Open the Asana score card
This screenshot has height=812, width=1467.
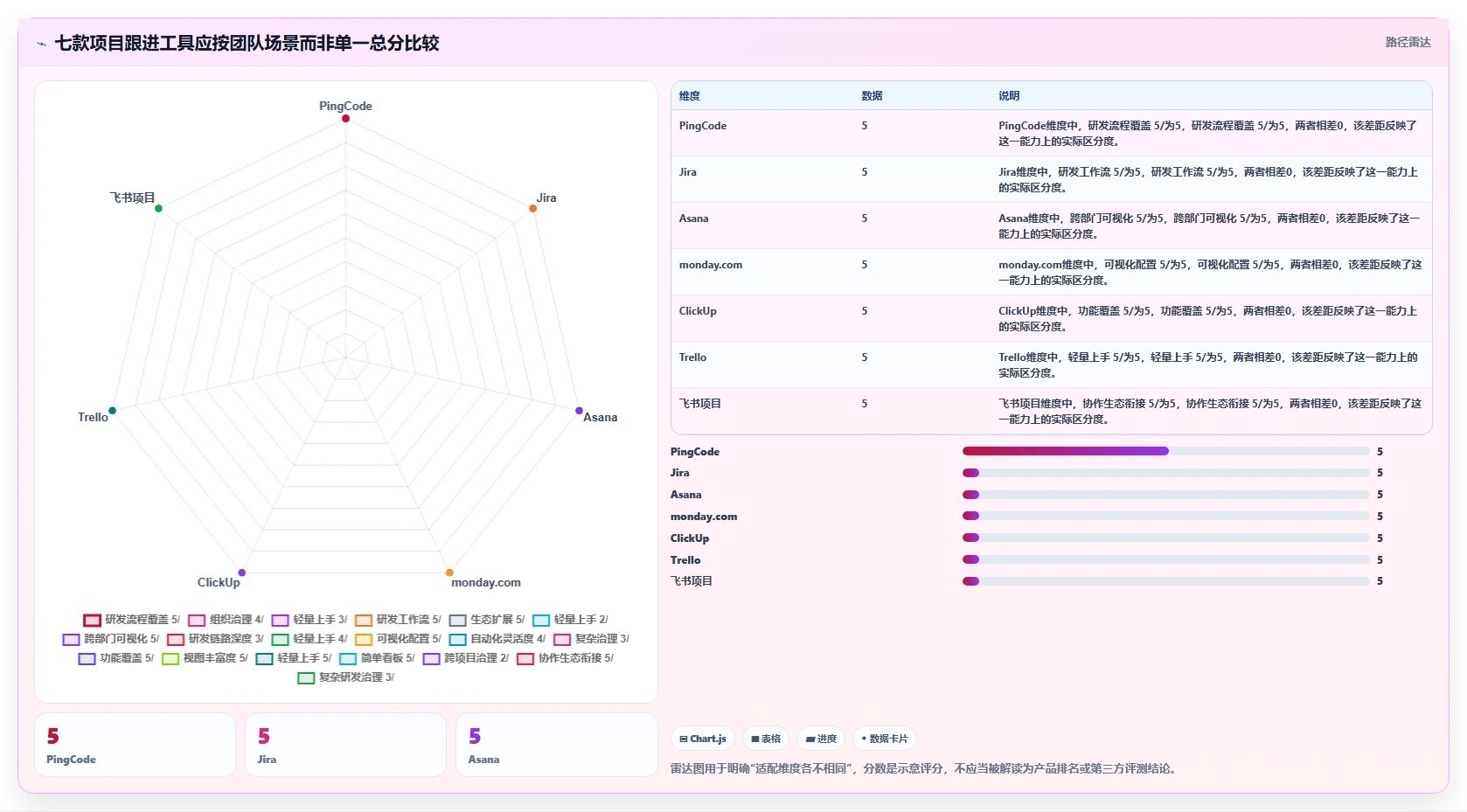coord(556,745)
